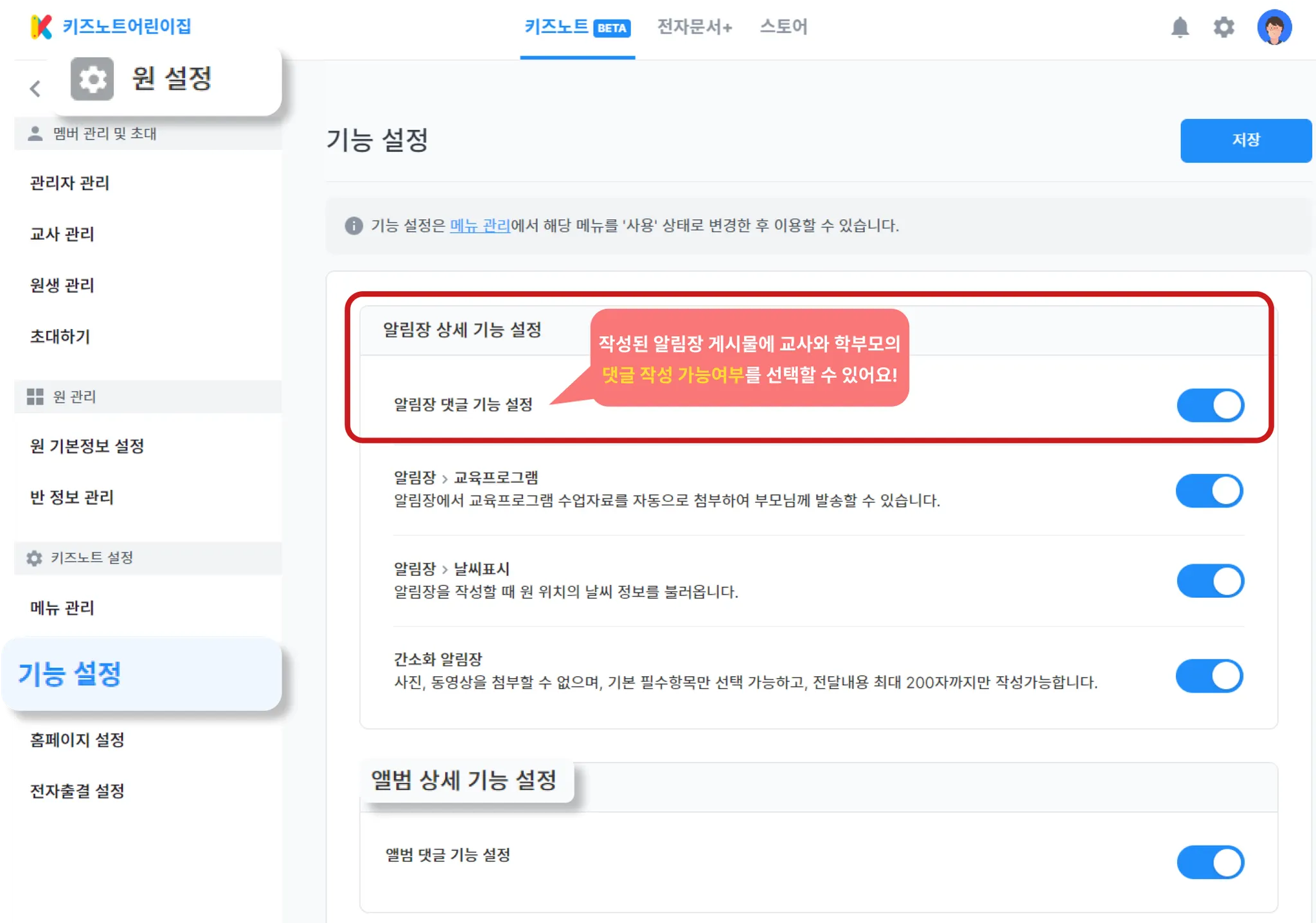This screenshot has width=1316, height=923.
Task: Disable the 알림장 교육프로그램 toggle
Action: [x=1209, y=491]
